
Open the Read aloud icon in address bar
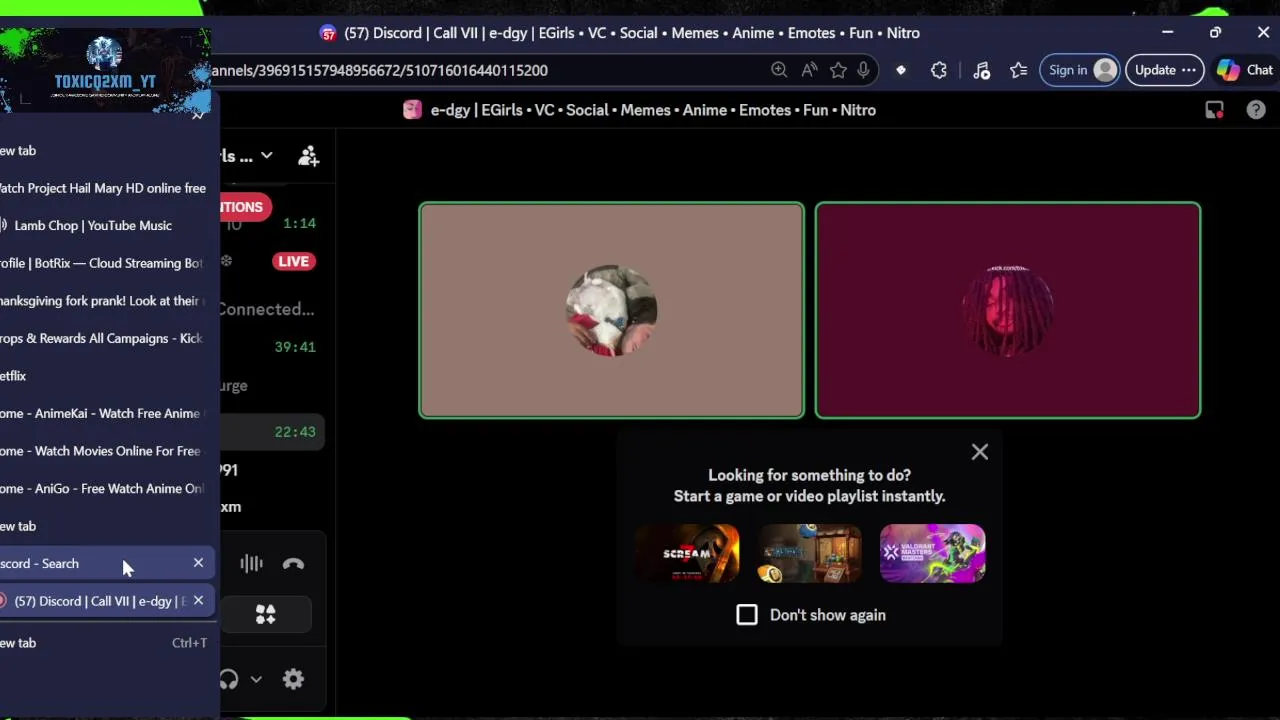pos(809,70)
